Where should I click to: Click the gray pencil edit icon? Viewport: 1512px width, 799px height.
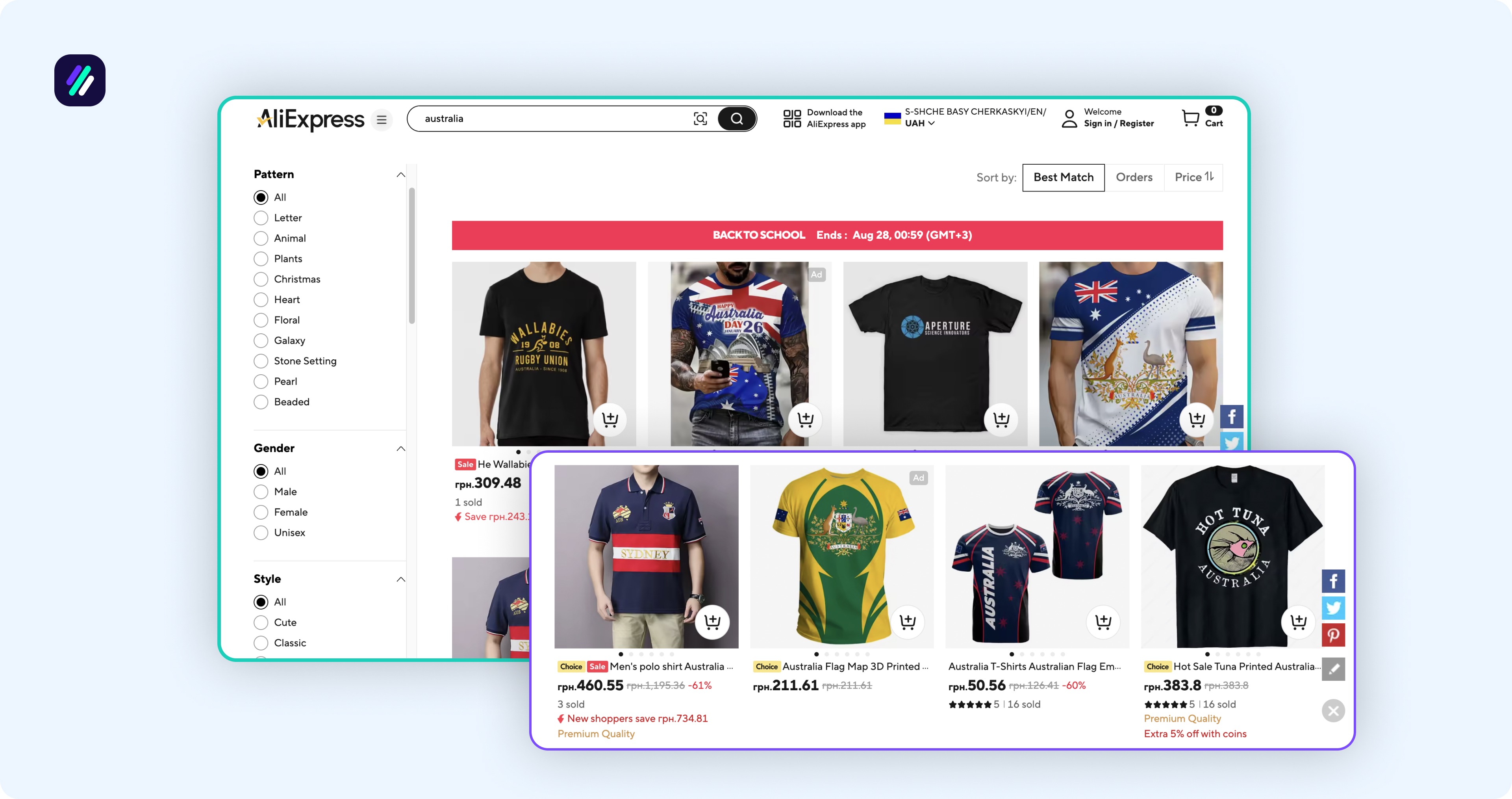(1333, 669)
